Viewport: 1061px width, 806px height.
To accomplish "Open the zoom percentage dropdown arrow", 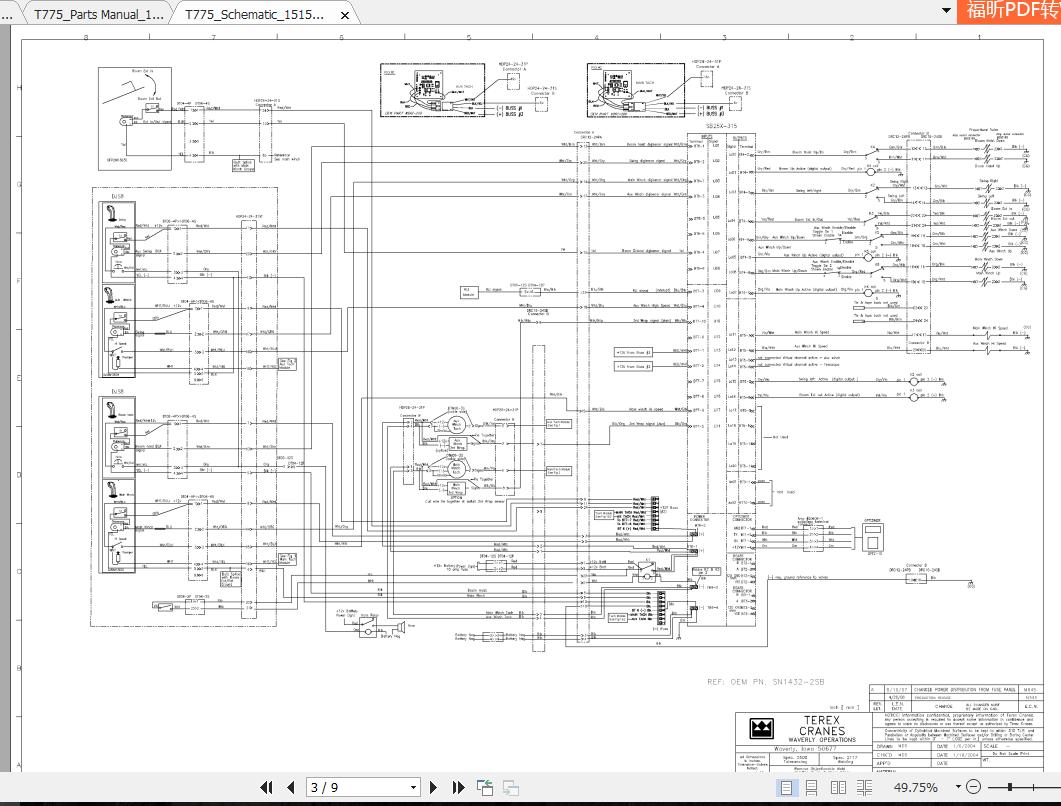I will coord(957,786).
